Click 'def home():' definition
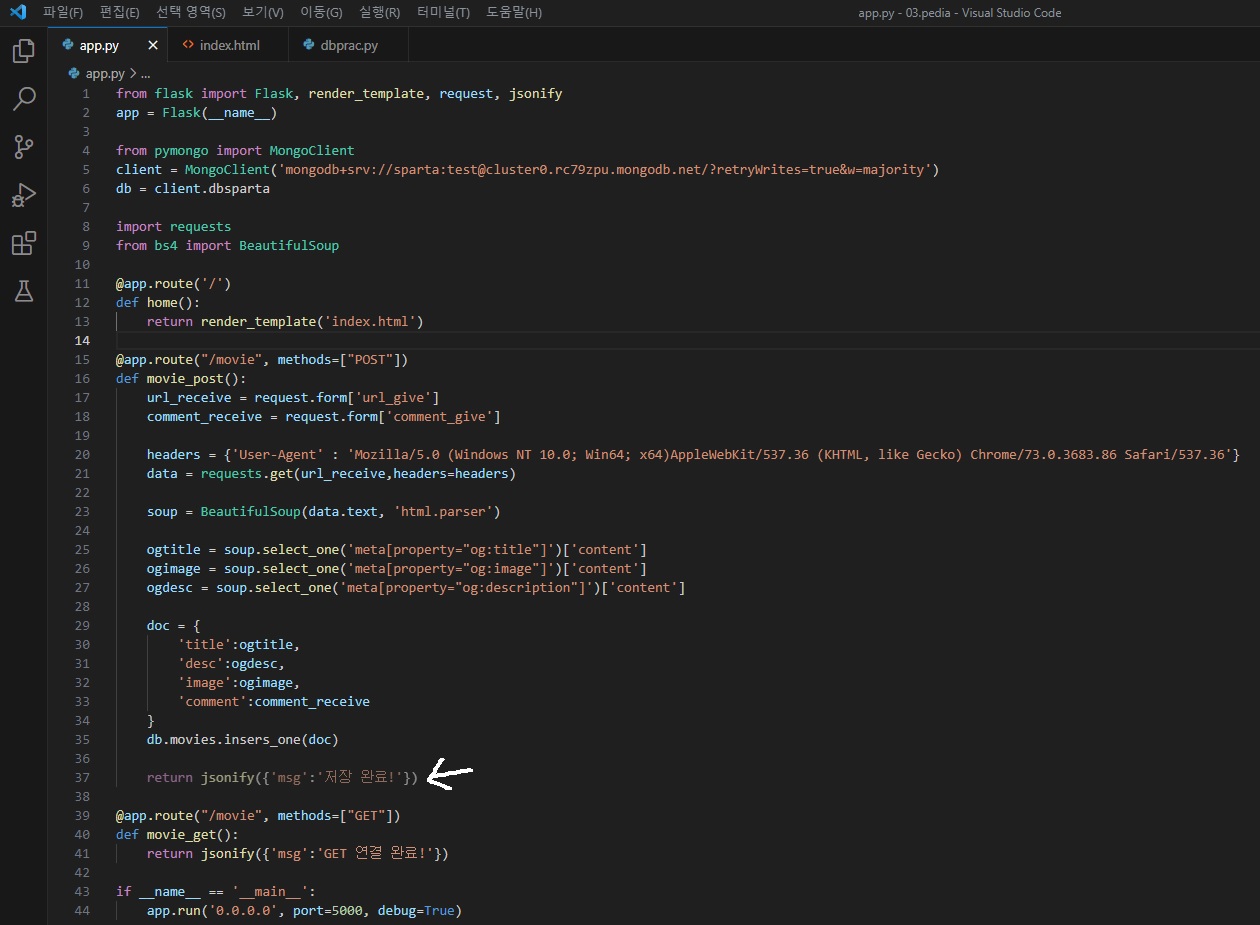 [x=158, y=302]
